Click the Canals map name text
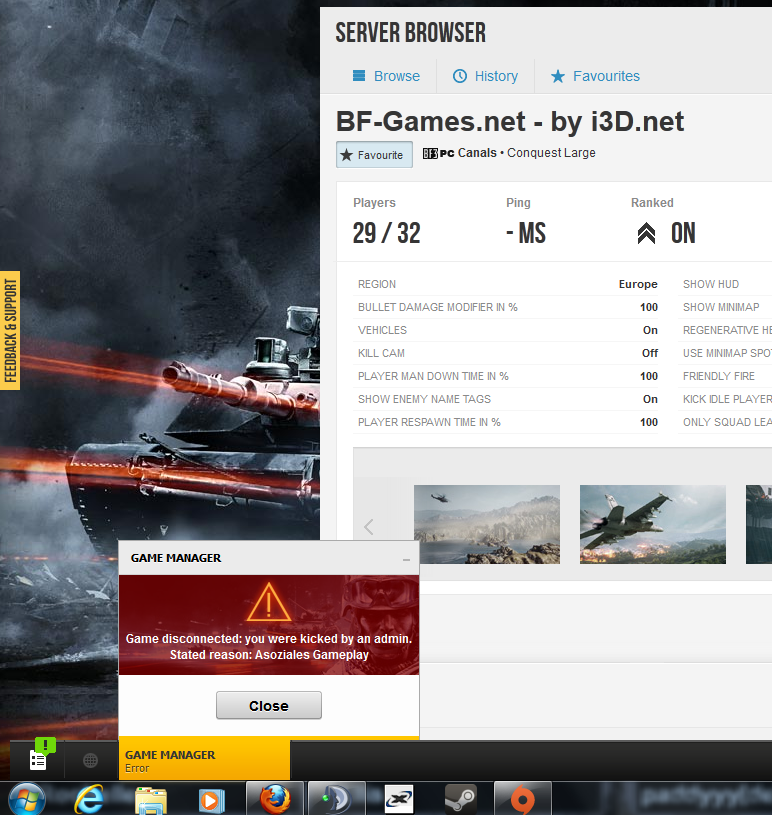Screen dimensions: 772x815 point(477,153)
